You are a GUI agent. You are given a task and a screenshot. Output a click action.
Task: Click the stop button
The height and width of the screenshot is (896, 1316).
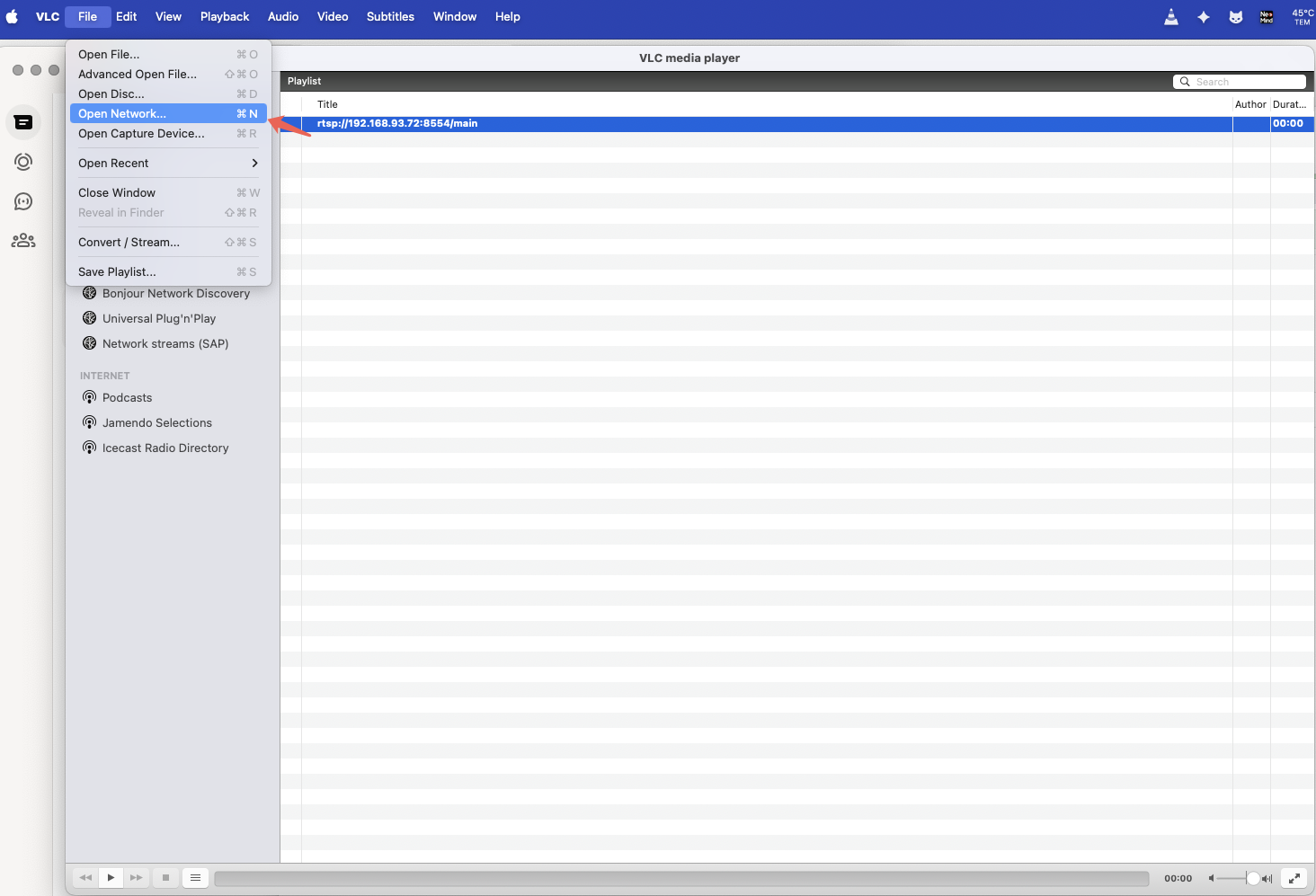click(165, 878)
